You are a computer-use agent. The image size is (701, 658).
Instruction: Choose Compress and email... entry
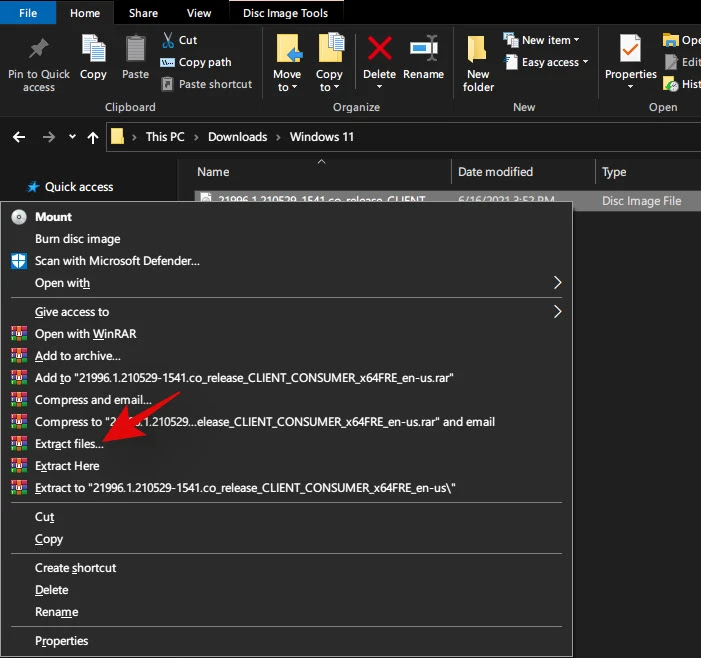286,400
